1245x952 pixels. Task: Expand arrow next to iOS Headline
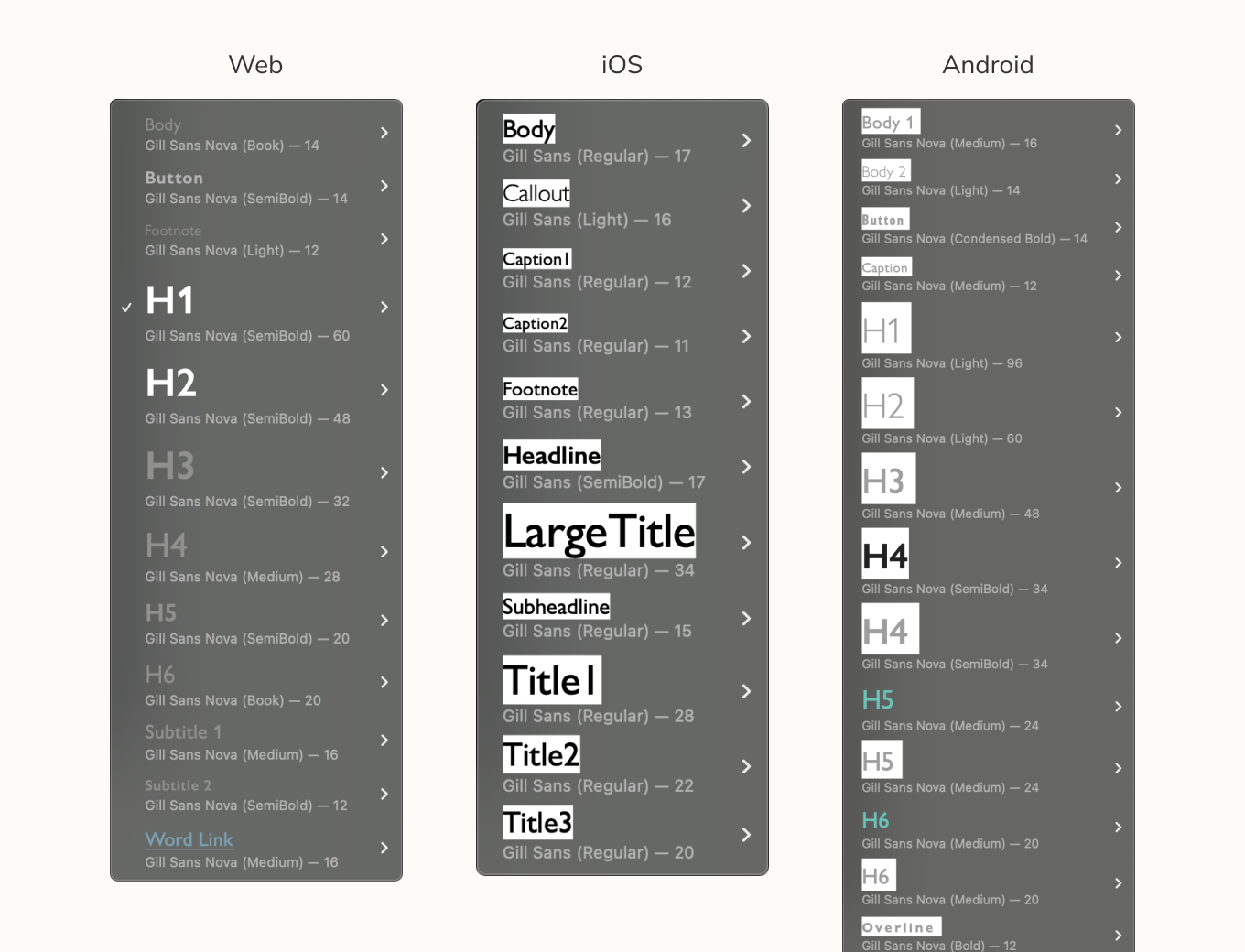tap(747, 467)
